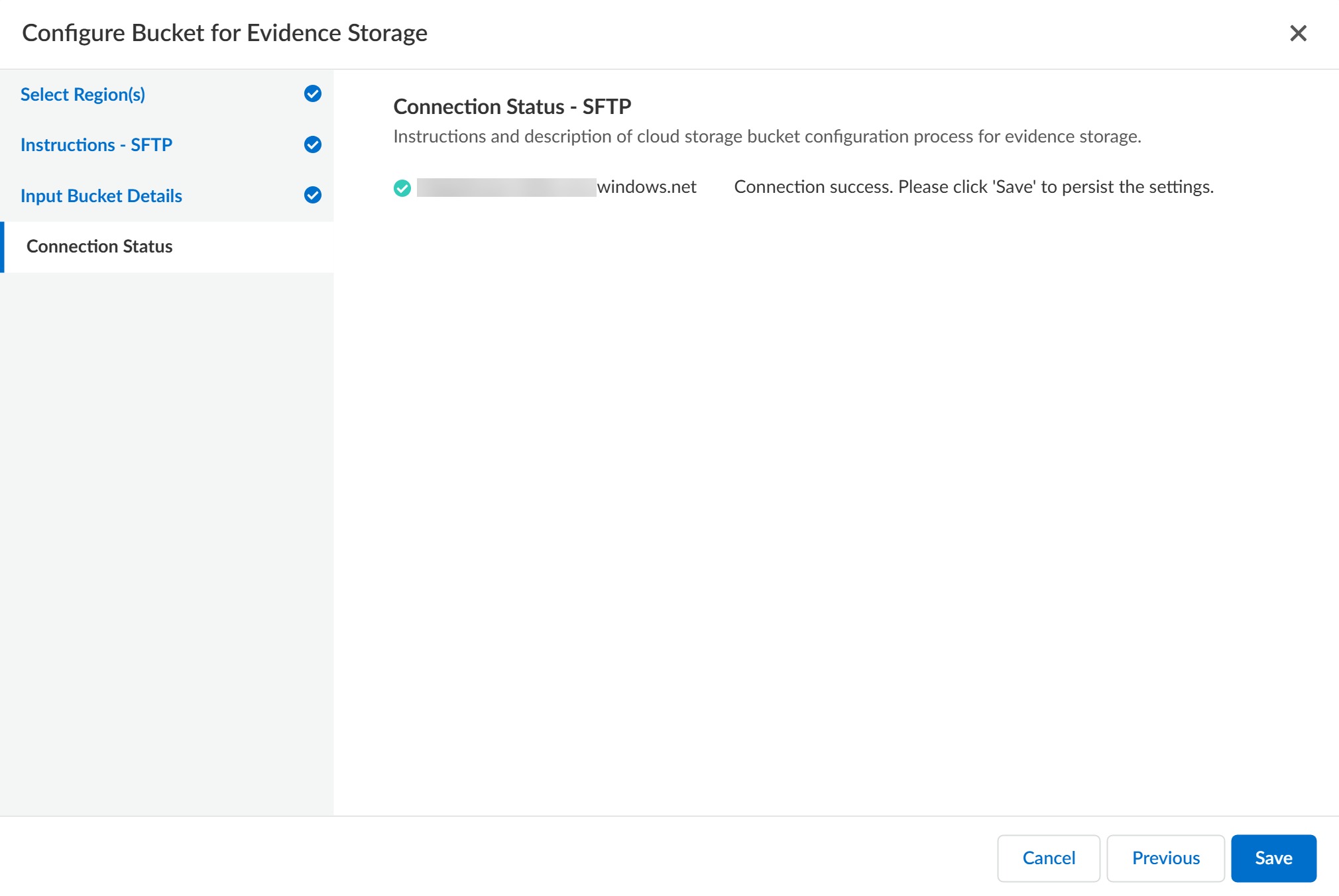
Task: Close the Configure Bucket dialog with X
Action: [1298, 33]
